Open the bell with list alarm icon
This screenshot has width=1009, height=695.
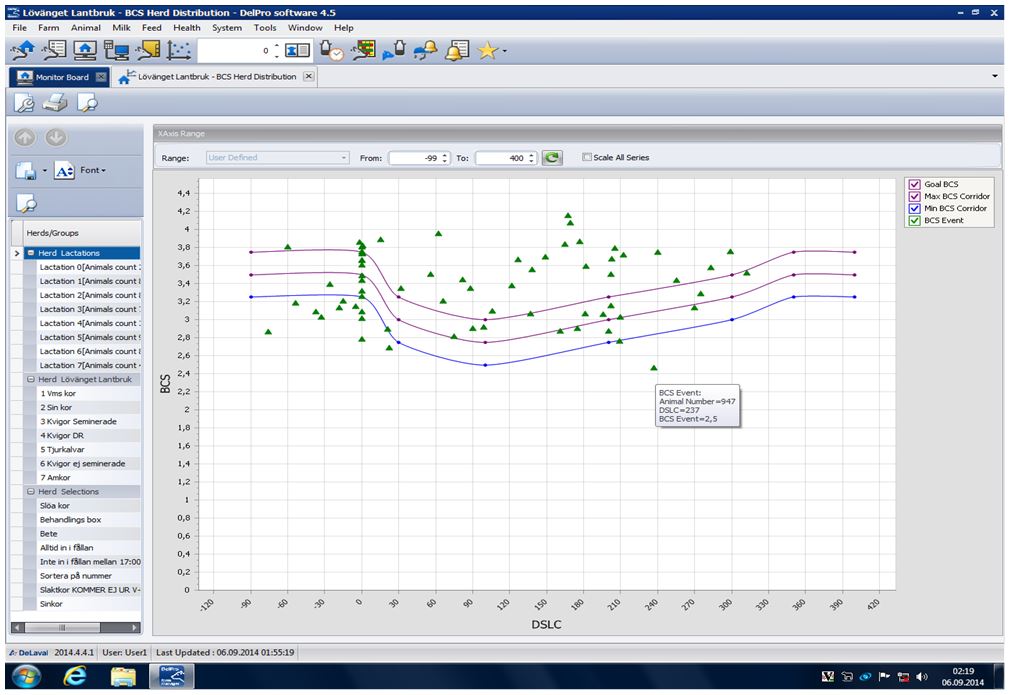(457, 50)
